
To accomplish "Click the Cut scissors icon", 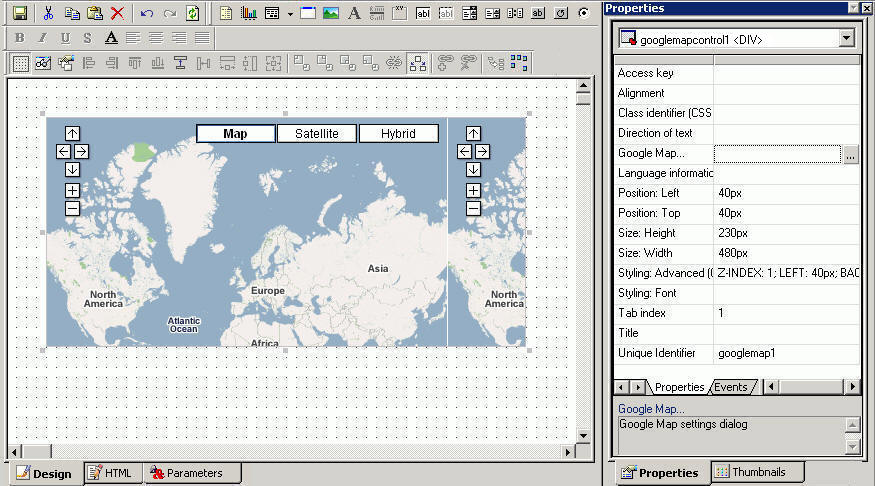I will pos(48,13).
